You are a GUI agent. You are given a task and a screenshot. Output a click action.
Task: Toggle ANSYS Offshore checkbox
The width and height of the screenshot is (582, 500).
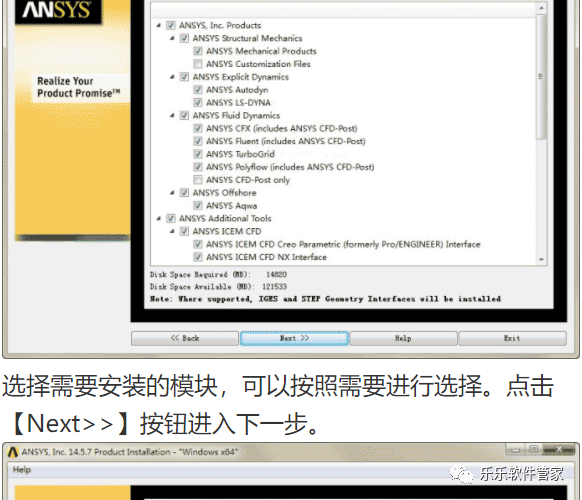click(184, 193)
